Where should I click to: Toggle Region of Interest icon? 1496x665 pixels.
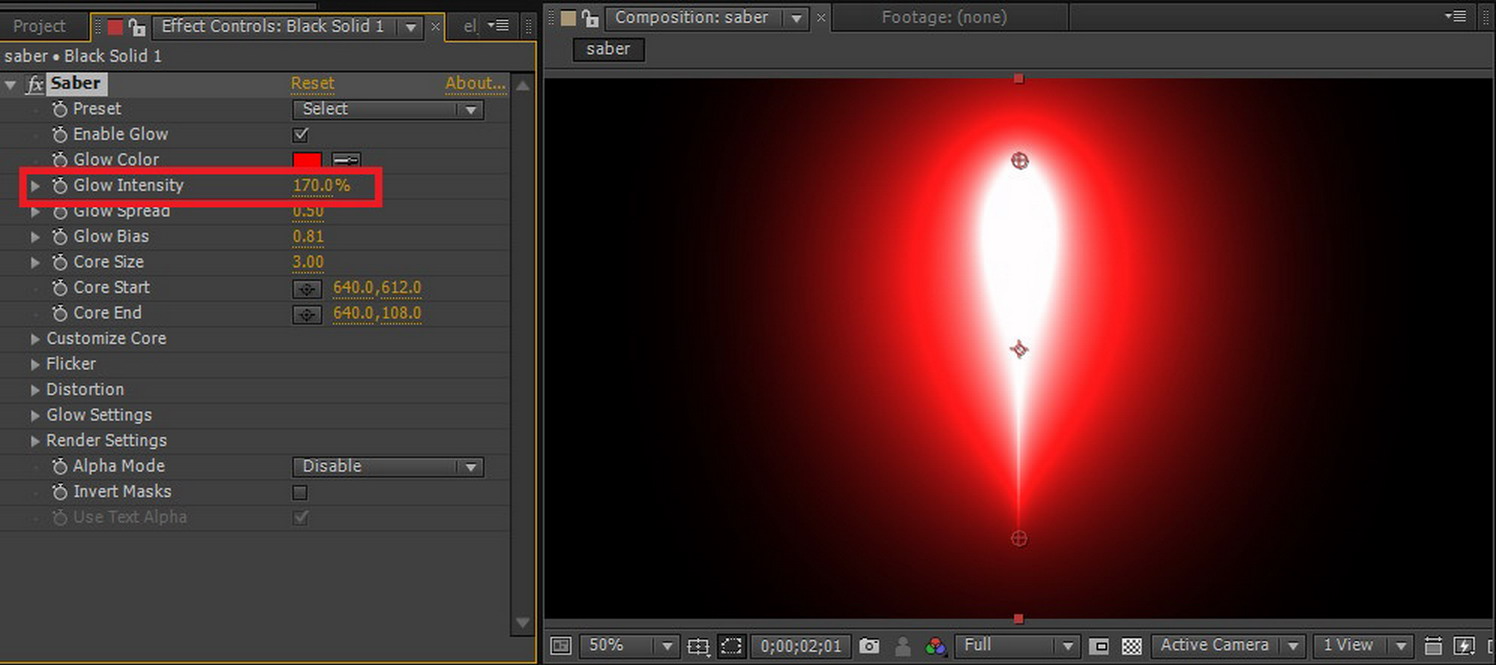(1098, 646)
